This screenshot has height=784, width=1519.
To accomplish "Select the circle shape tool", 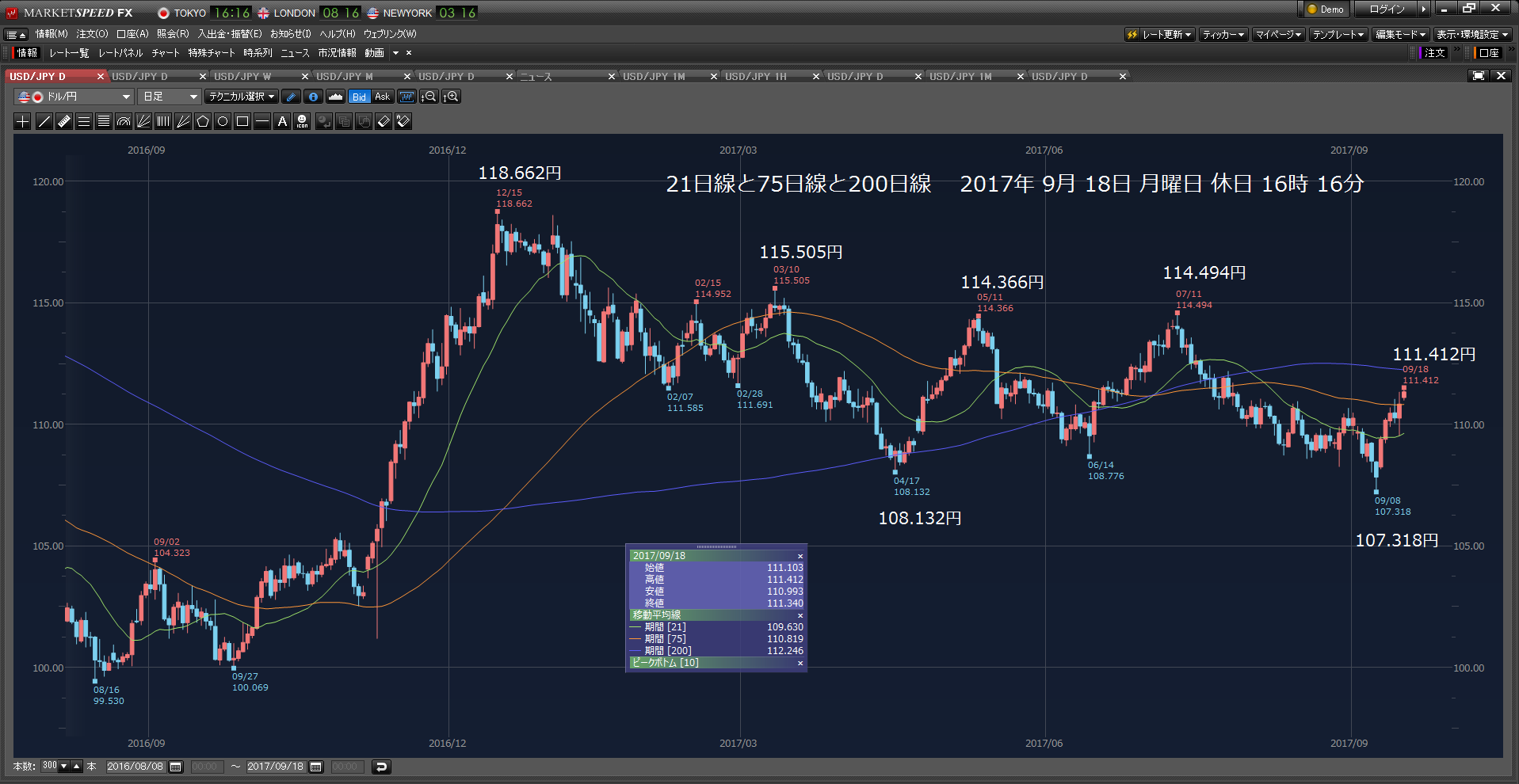I will click(223, 121).
